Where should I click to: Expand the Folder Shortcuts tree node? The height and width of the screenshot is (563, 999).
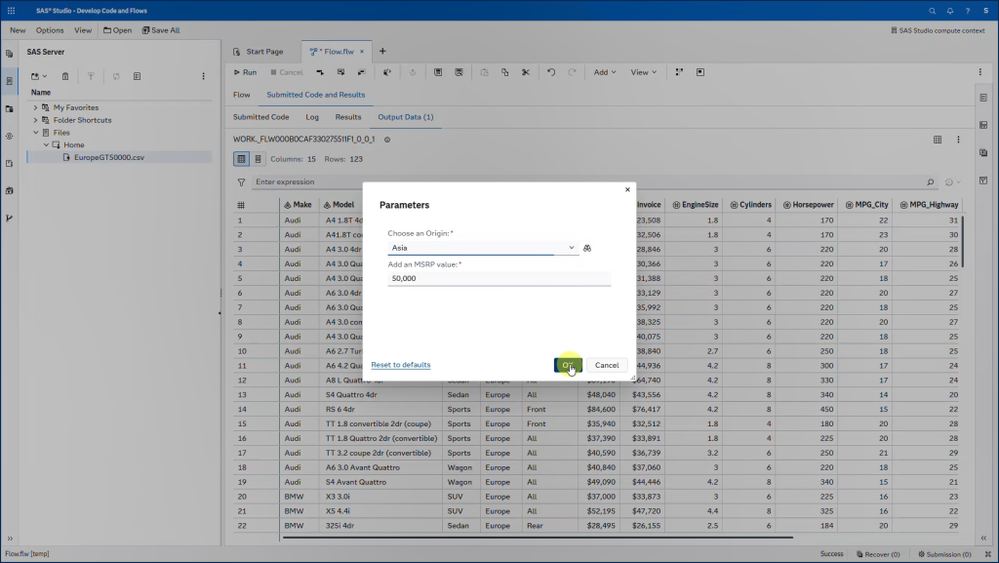pyautogui.click(x=36, y=120)
